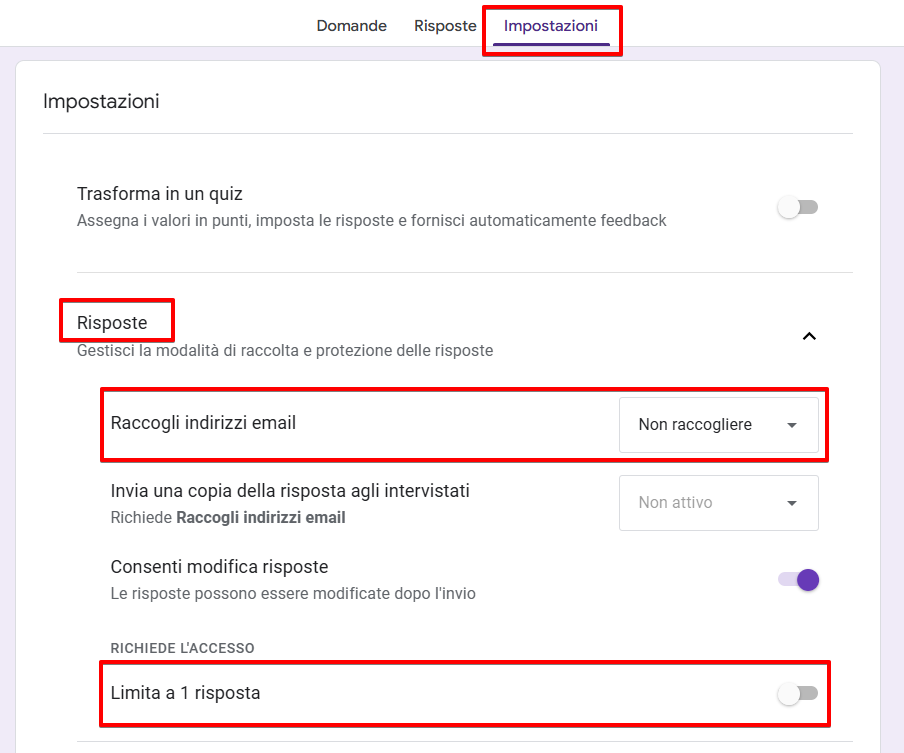904x753 pixels.
Task: Enable the Trasforma in un quiz switch
Action: tap(798, 207)
